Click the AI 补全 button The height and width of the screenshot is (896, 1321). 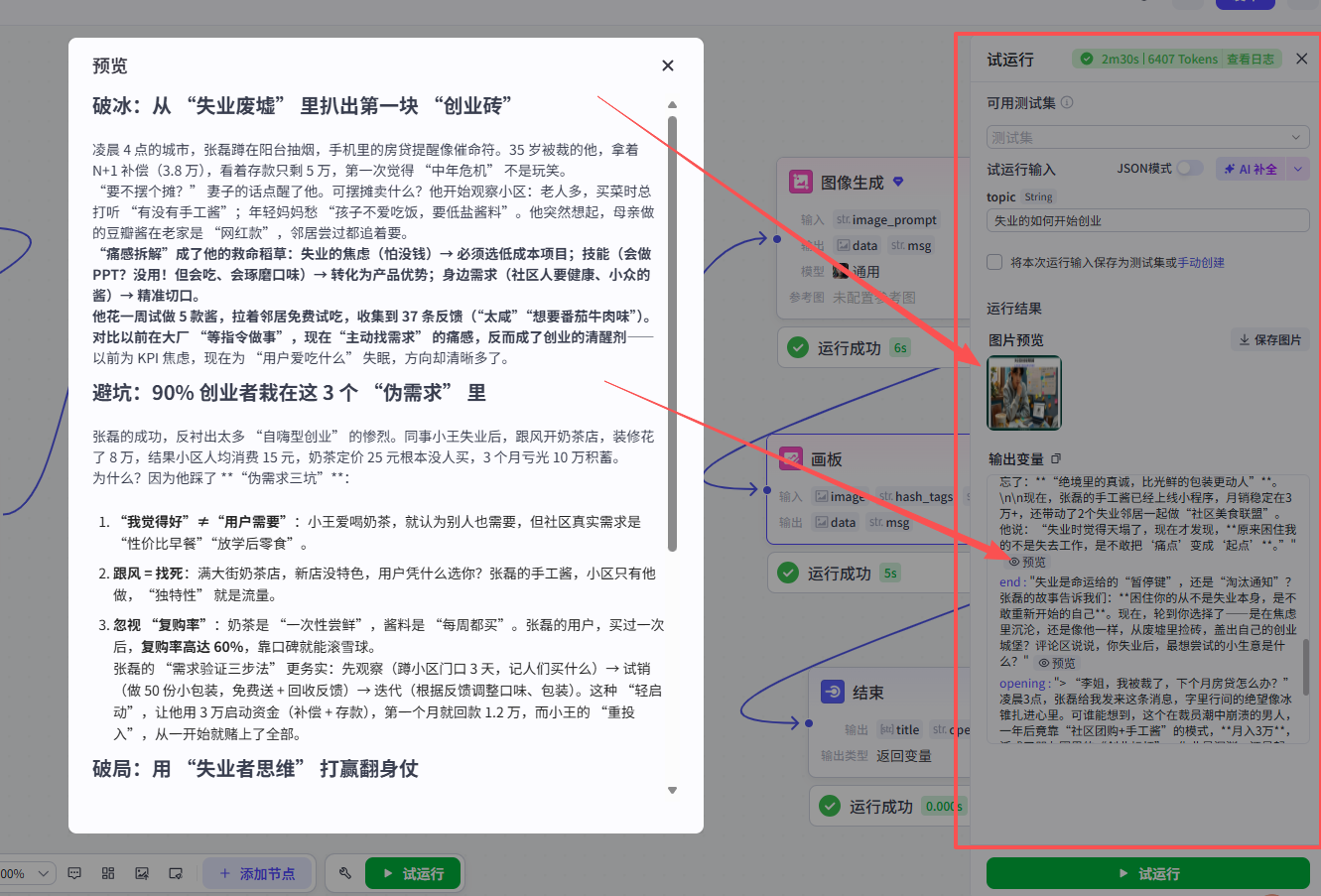click(x=1251, y=170)
